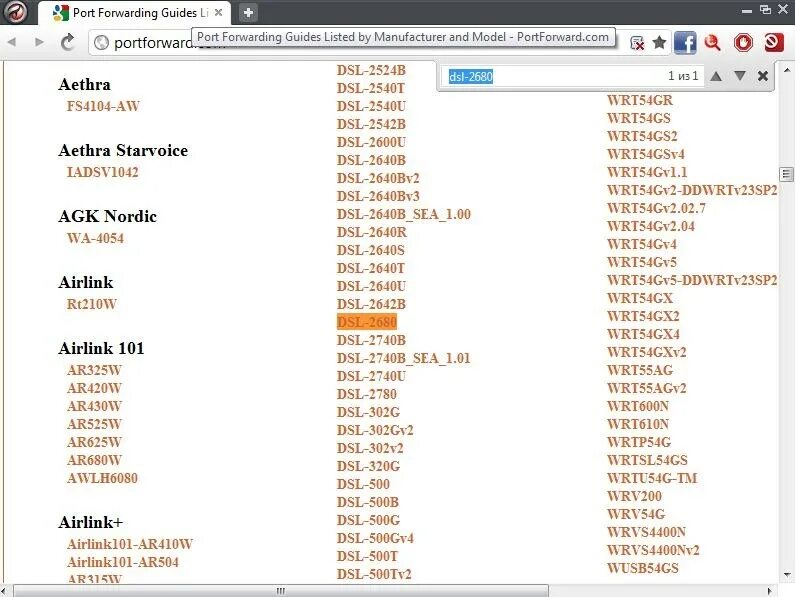
Task: Open the red blocked-circle extension icon
Action: (774, 43)
